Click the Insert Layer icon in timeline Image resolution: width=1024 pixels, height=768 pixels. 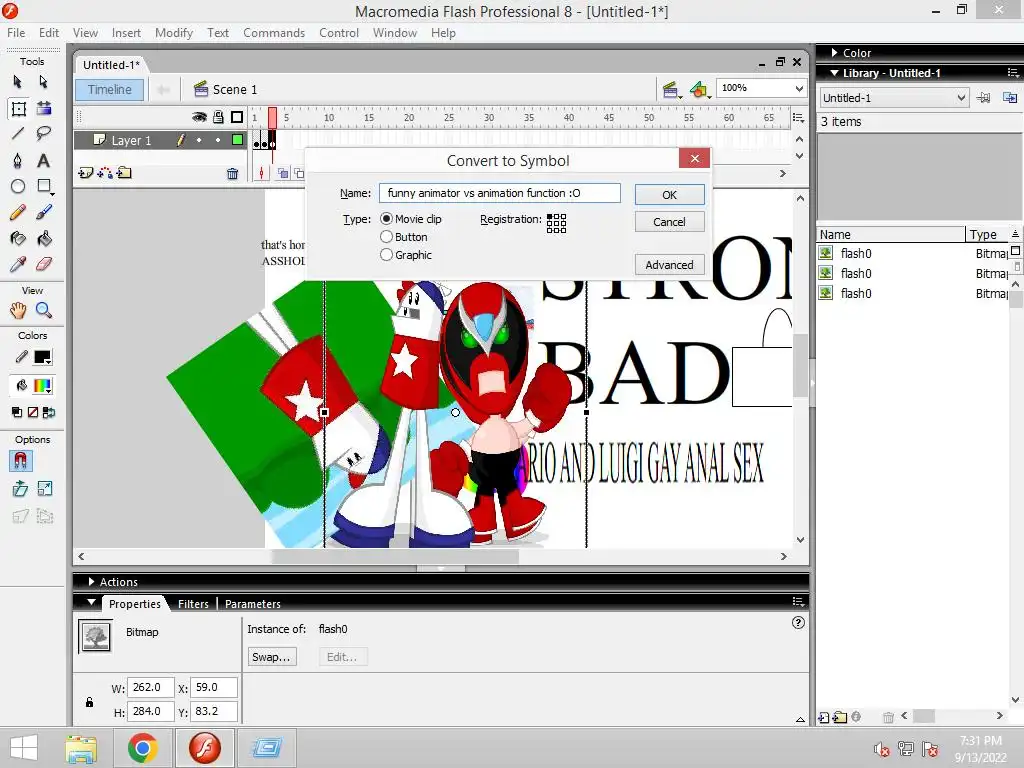[86, 173]
